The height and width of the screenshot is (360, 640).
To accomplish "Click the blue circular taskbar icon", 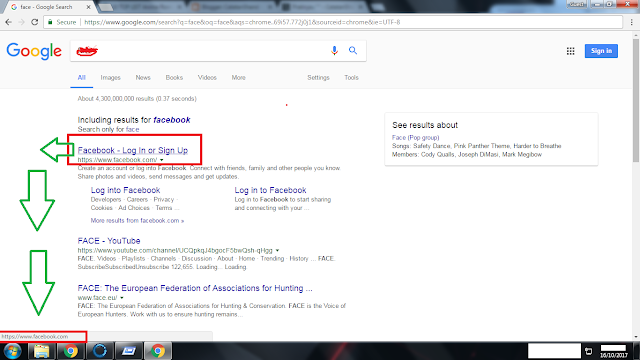I will coord(100,351).
